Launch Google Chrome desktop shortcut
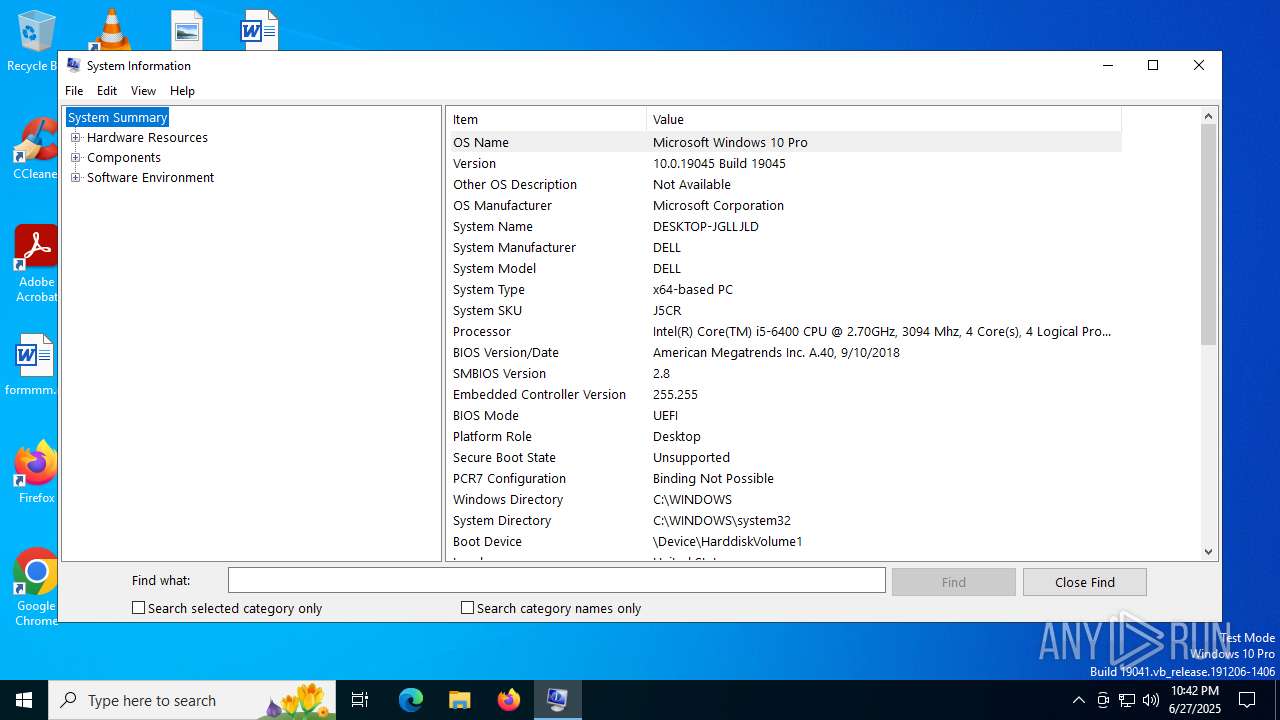 point(36,588)
